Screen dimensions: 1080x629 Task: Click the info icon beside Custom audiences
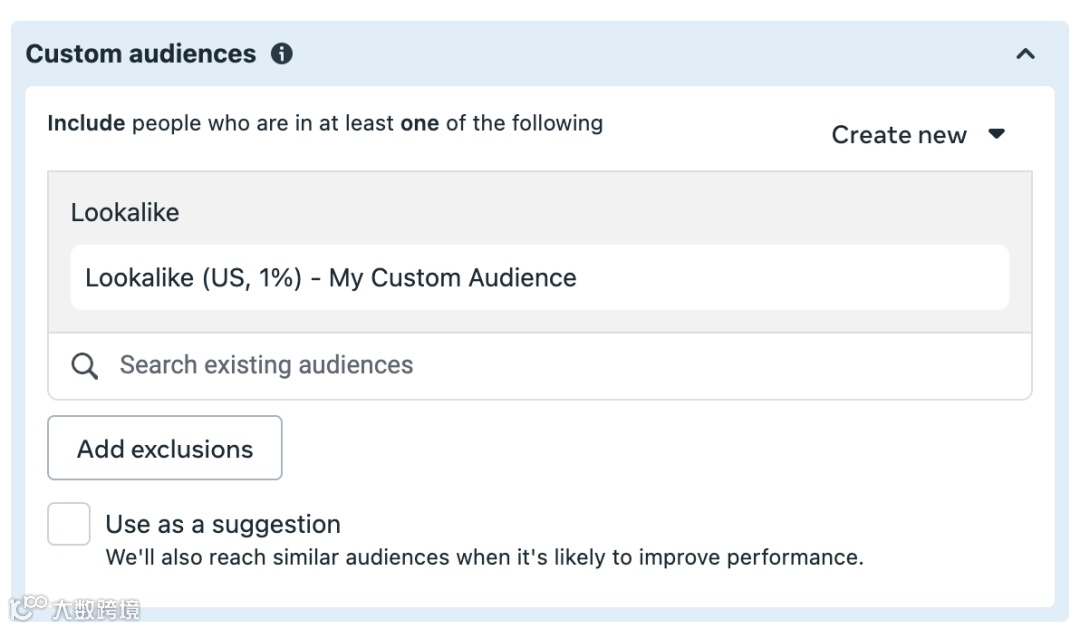click(282, 54)
